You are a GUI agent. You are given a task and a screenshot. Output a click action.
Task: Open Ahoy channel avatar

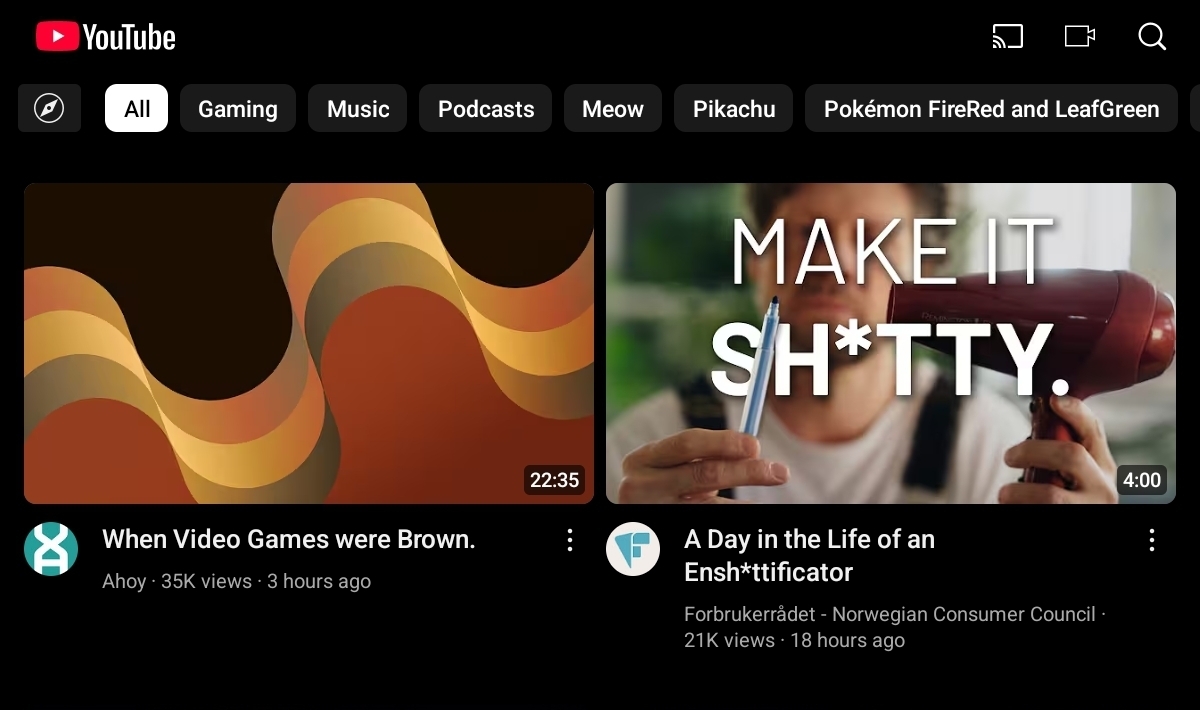[x=51, y=549]
